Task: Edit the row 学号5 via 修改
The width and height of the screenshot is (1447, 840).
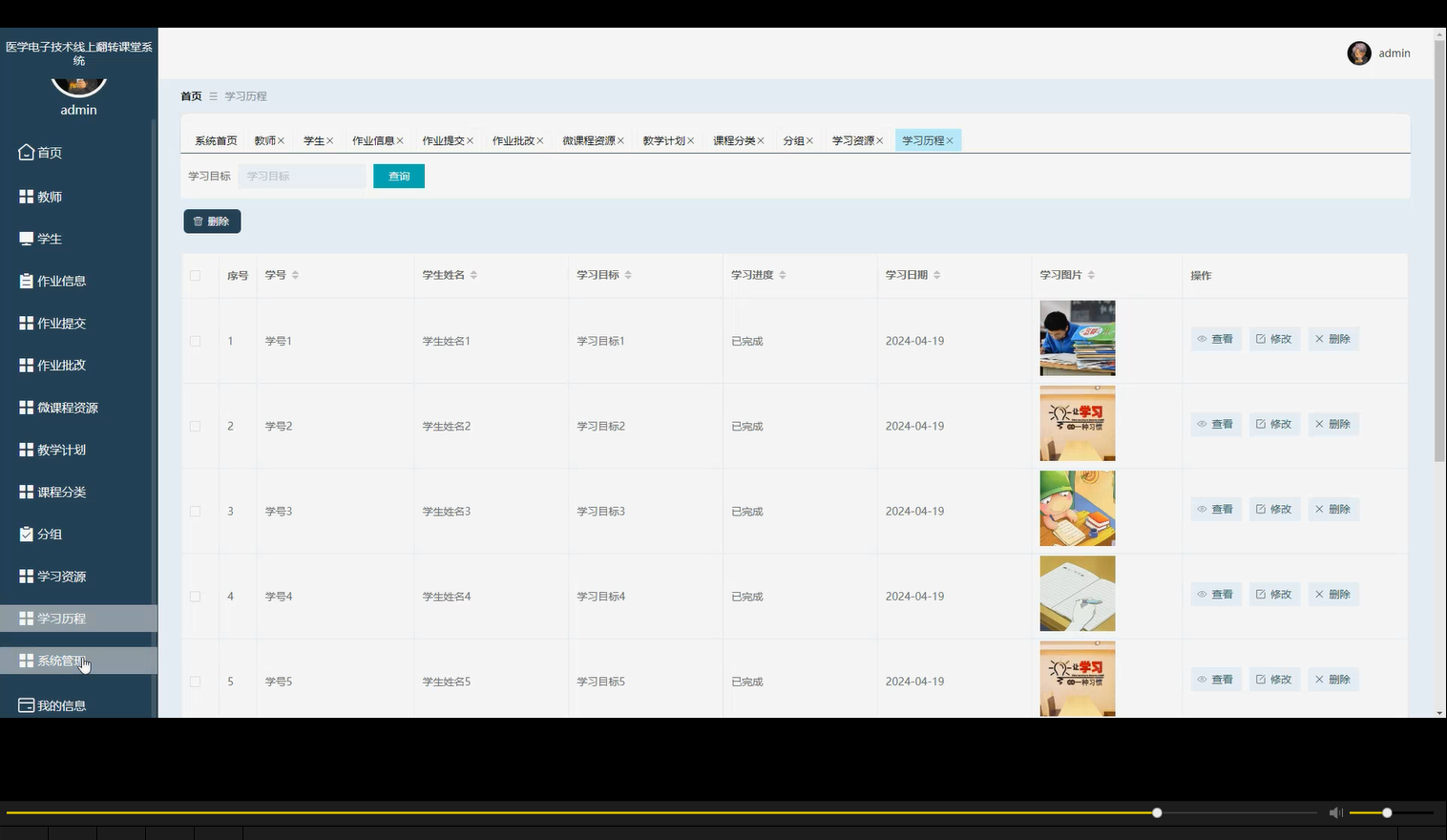Action: pos(1274,680)
